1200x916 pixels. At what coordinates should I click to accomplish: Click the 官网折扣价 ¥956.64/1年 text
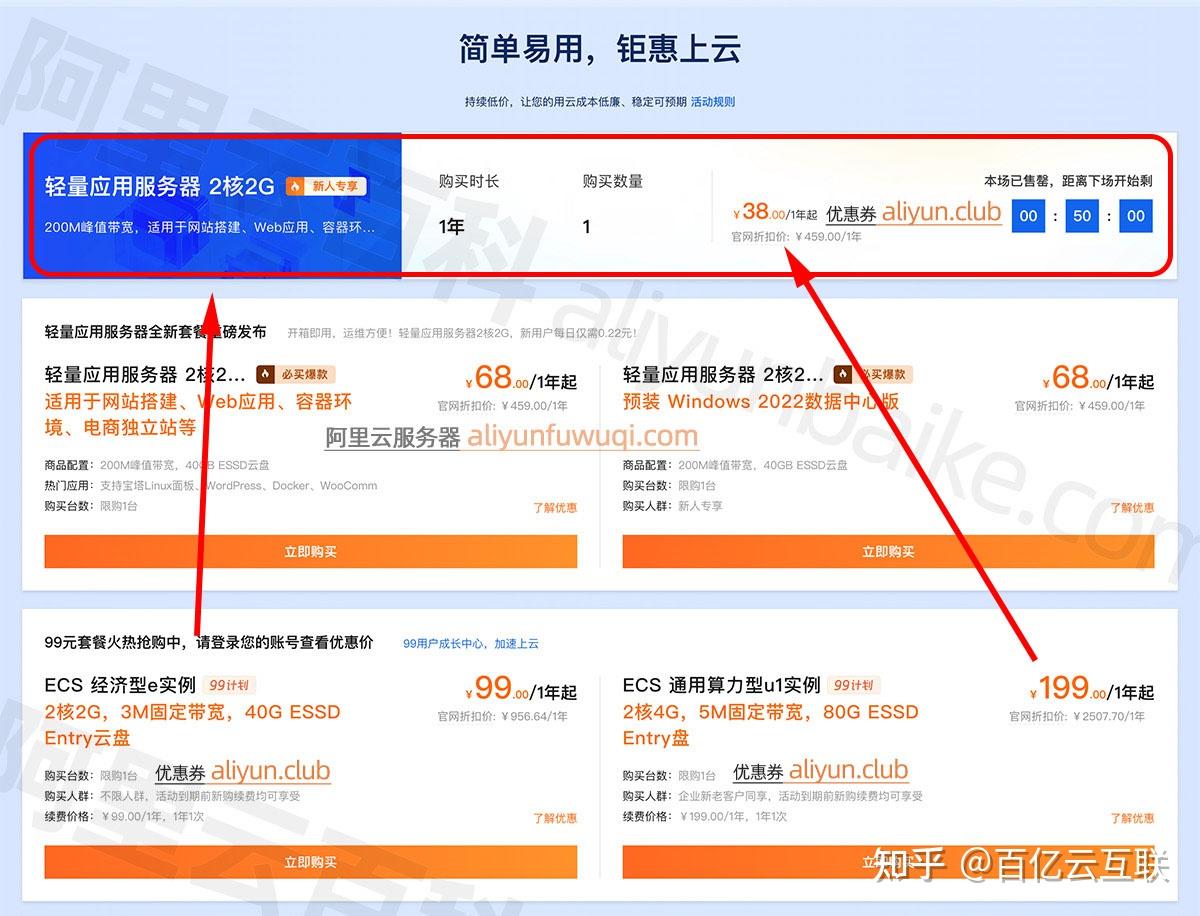(503, 716)
